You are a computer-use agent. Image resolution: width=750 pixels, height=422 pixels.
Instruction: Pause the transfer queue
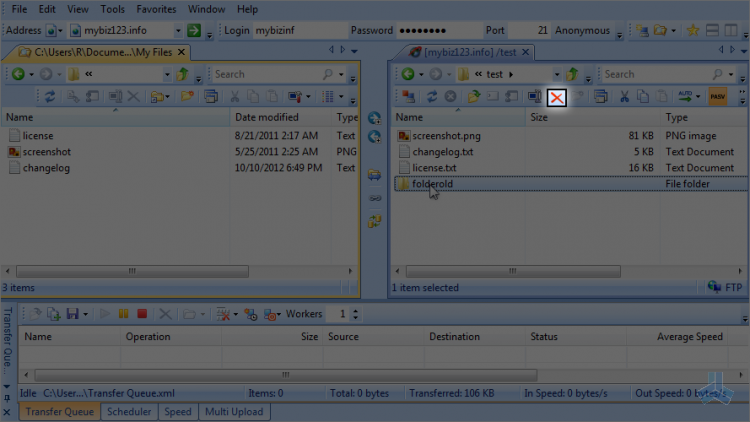[x=123, y=314]
